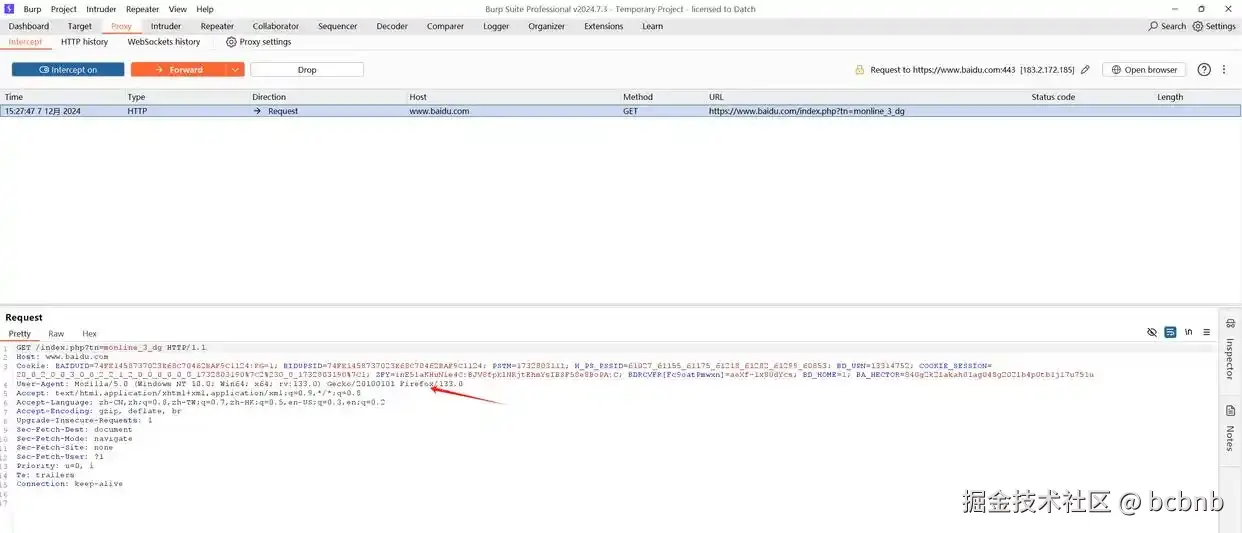Toggle non-printable characters \n display
The image size is (1242, 533).
(1188, 332)
